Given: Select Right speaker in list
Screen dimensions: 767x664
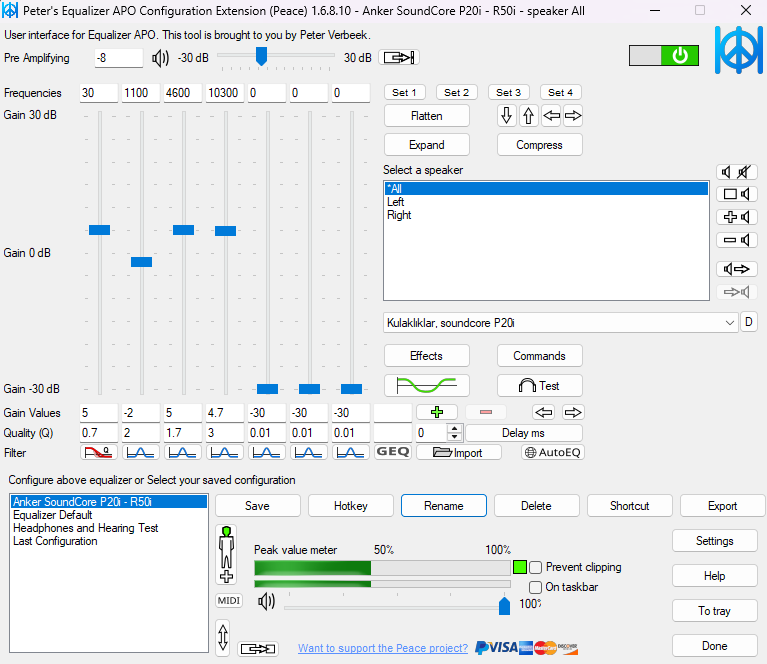Looking at the screenshot, I should click(x=546, y=215).
